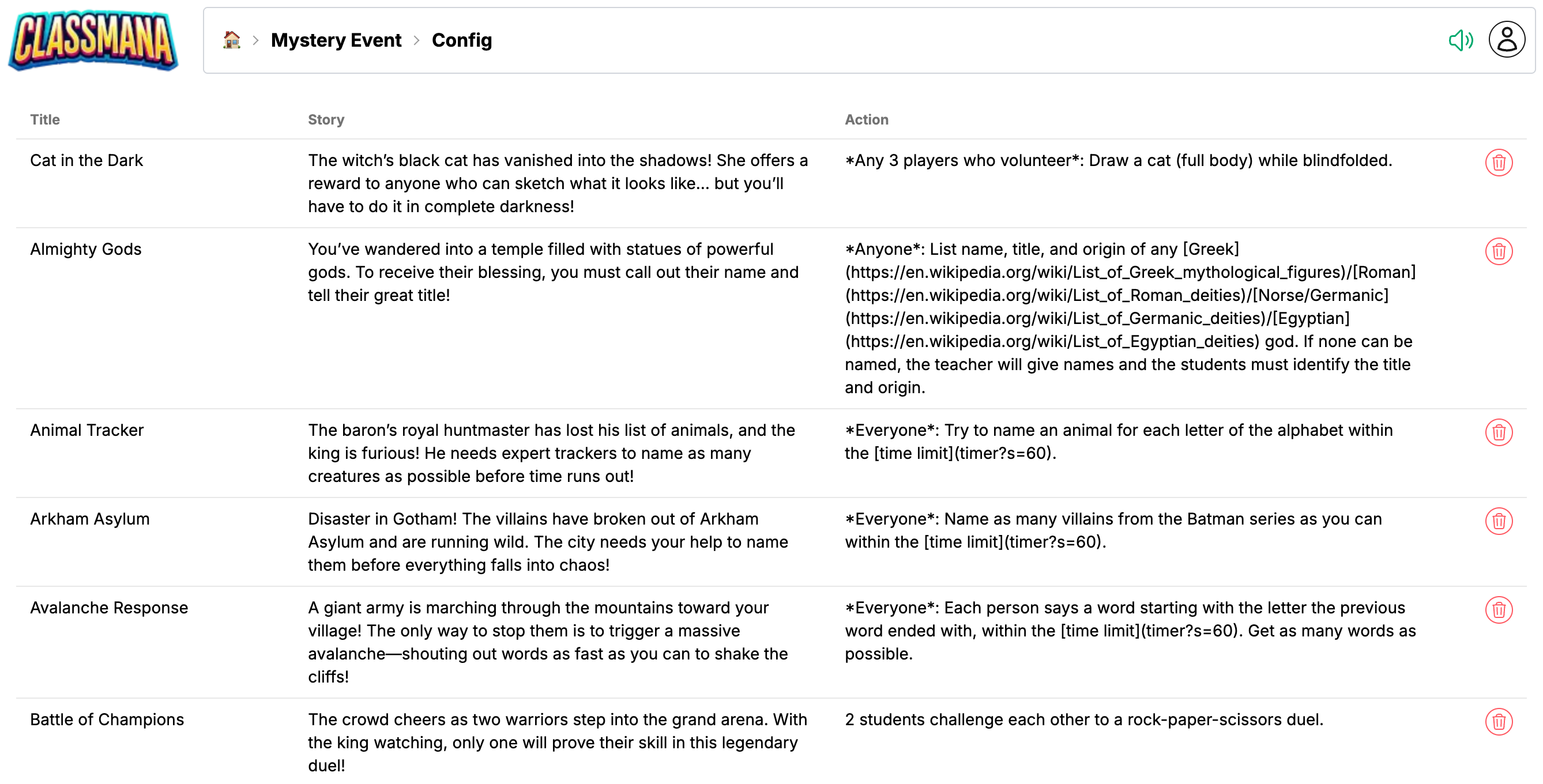Delete the Almighty Gods event

tap(1498, 251)
